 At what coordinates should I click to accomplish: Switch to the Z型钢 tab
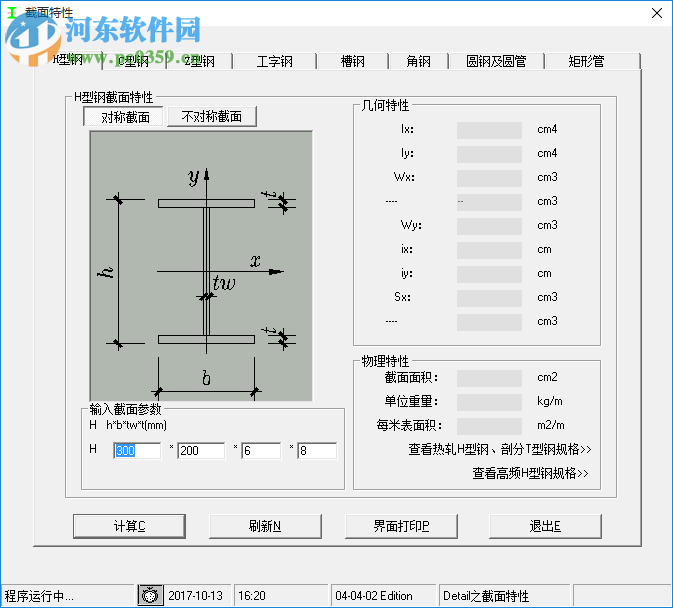pos(200,61)
